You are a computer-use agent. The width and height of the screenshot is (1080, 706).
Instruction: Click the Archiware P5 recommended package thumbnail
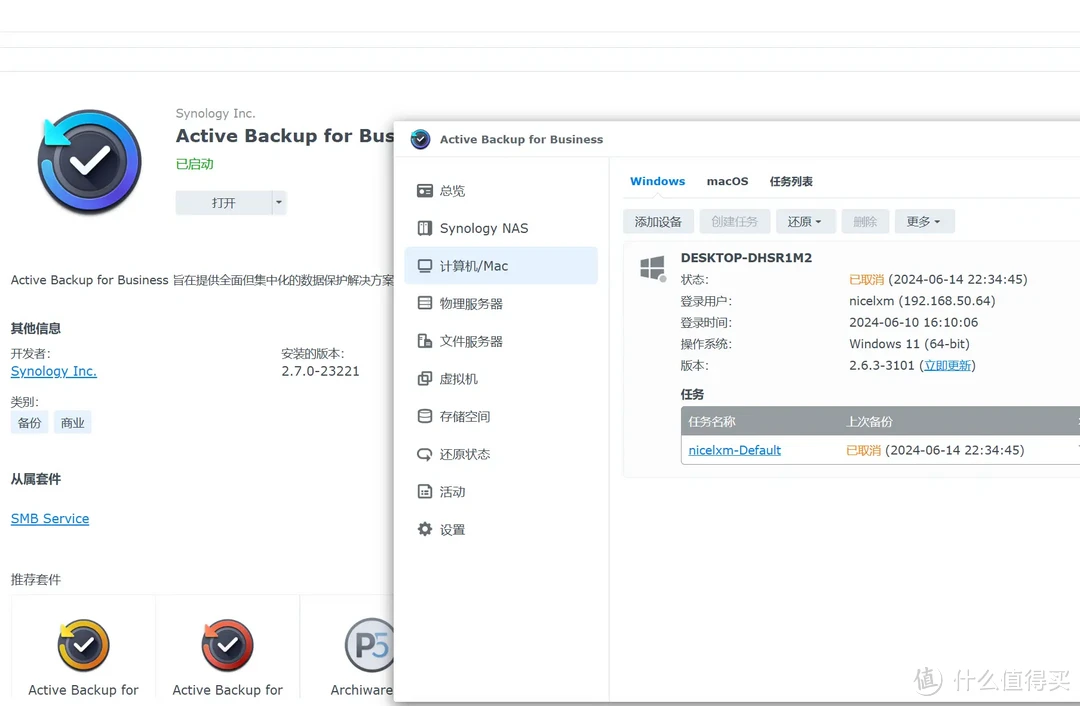coord(369,645)
